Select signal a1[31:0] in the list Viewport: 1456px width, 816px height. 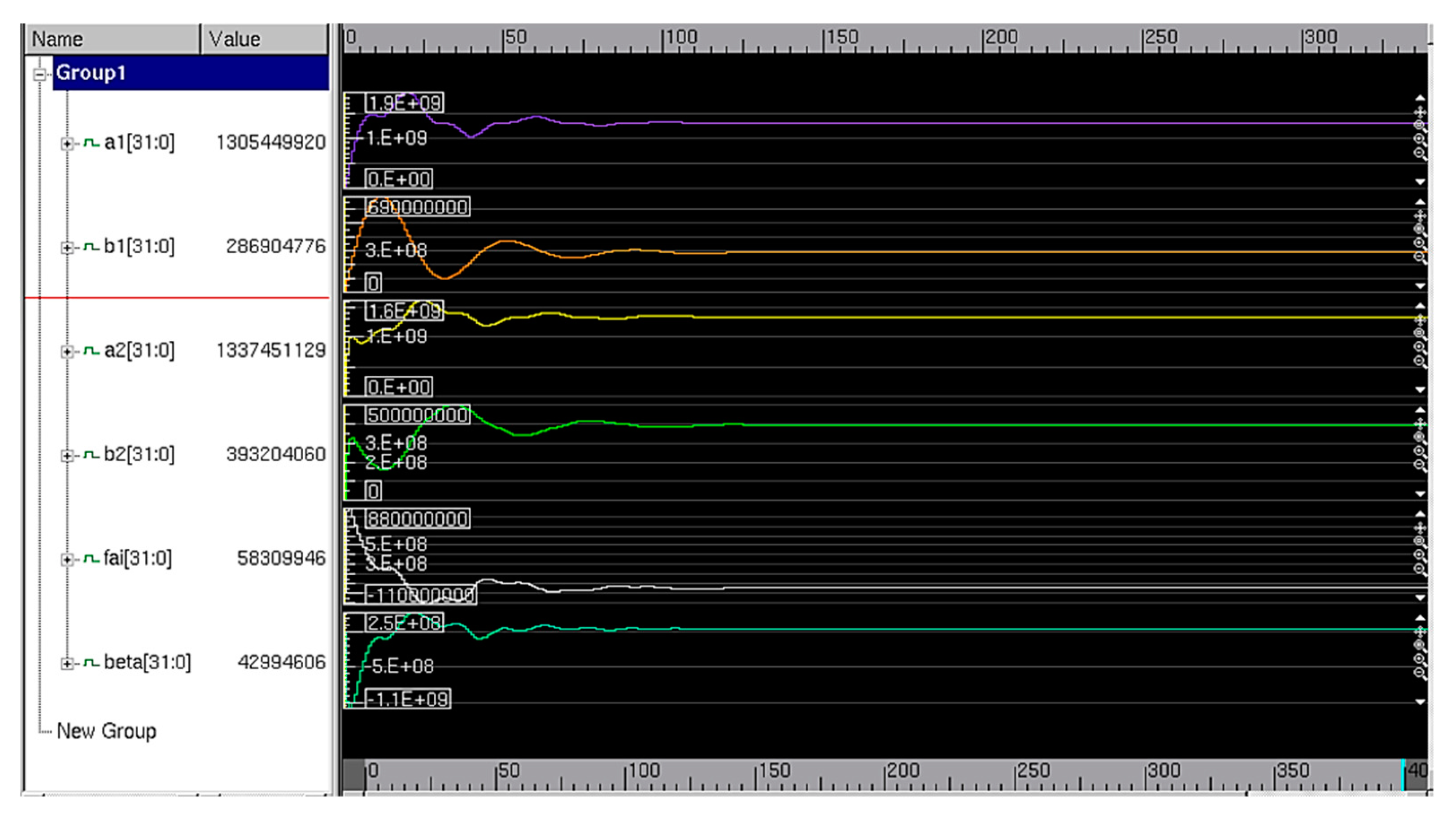point(139,143)
